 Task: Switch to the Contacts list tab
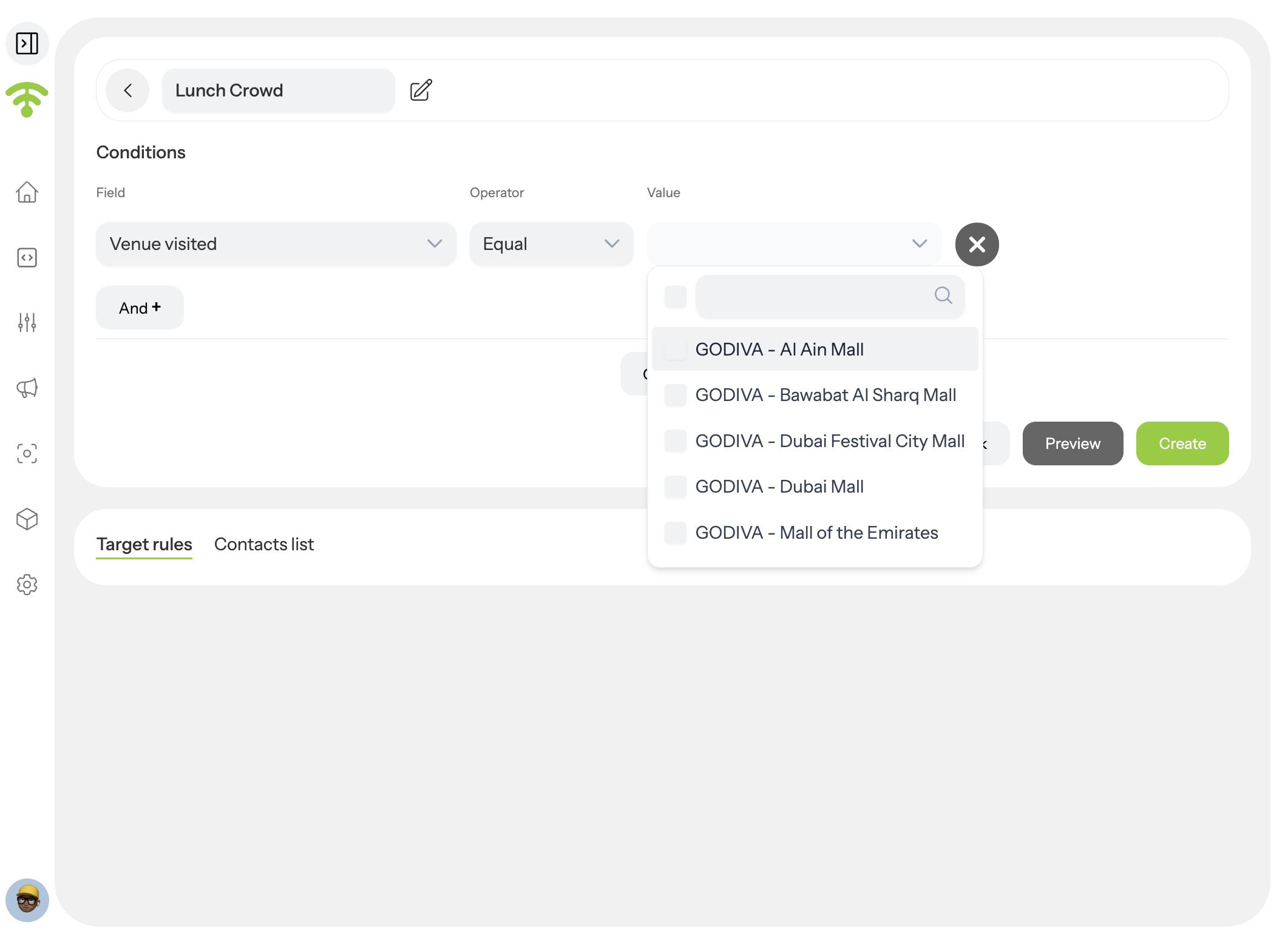[264, 544]
